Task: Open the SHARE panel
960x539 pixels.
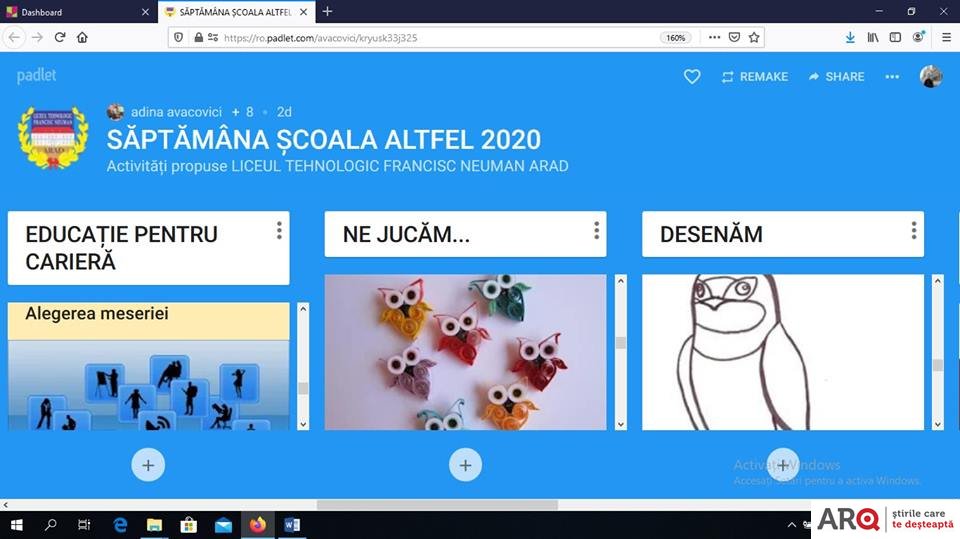Action: (836, 77)
